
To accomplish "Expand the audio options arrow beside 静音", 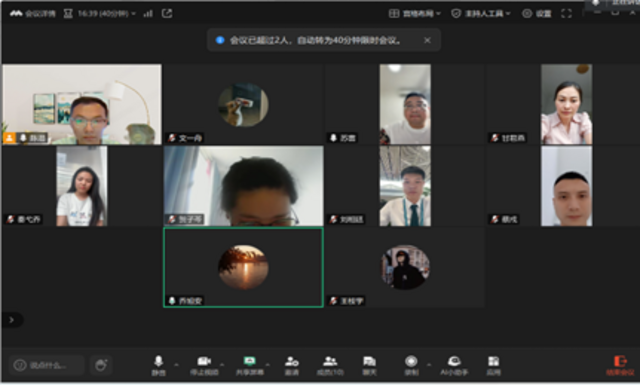I will coord(177,364).
